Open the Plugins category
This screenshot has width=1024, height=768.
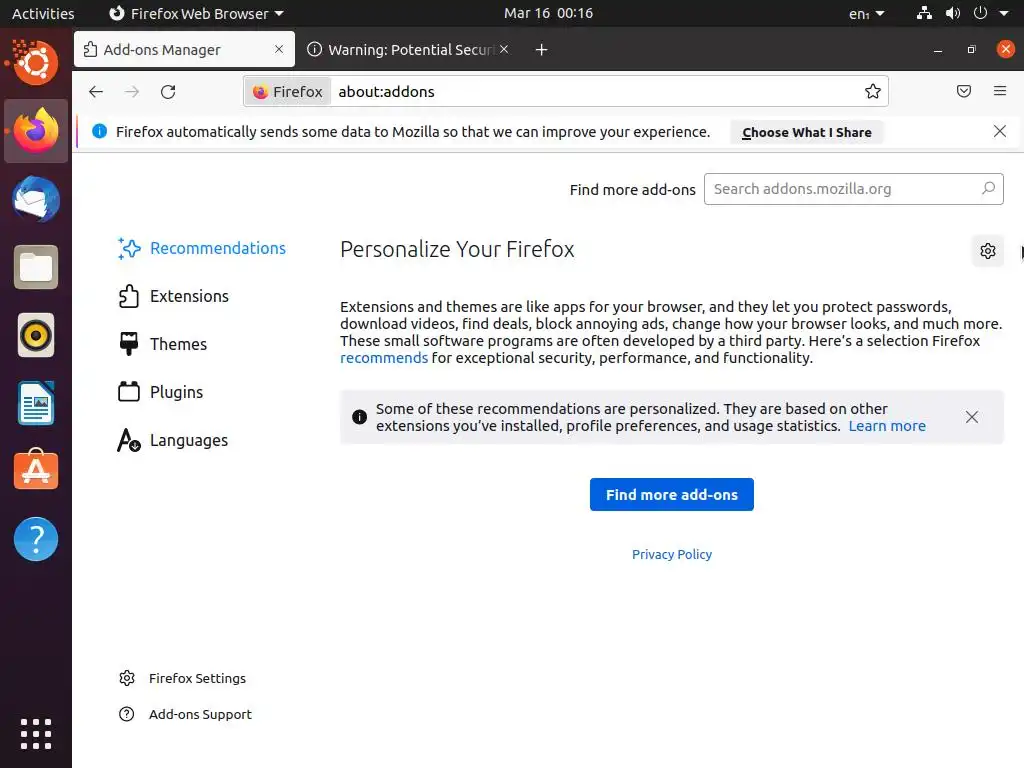point(161,392)
